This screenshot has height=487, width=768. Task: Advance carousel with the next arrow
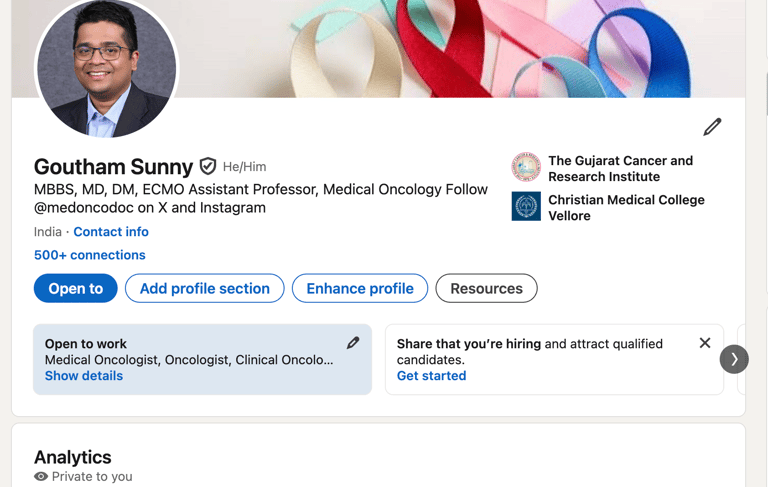pos(734,359)
